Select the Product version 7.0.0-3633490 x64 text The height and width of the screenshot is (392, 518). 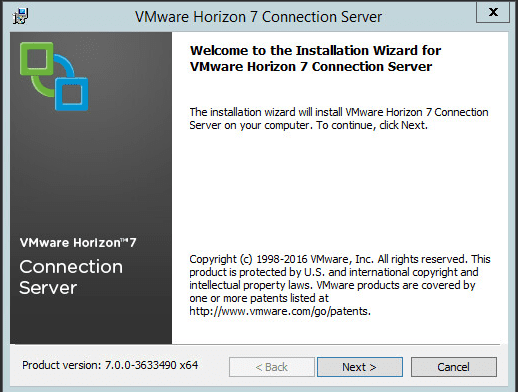[110, 365]
